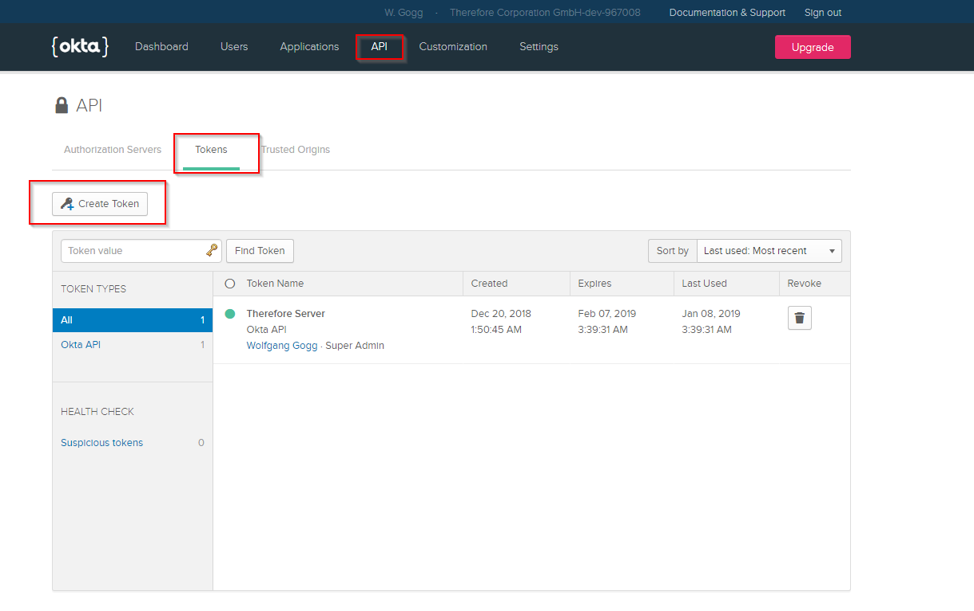
Task: Click Sign out in top bar
Action: 822,13
